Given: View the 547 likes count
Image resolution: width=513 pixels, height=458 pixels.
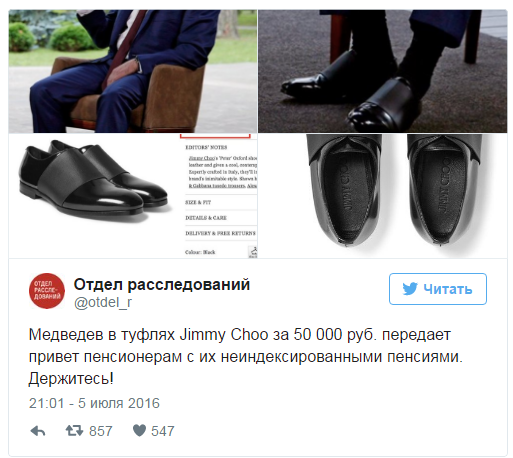Looking at the screenshot, I should click(x=163, y=431).
